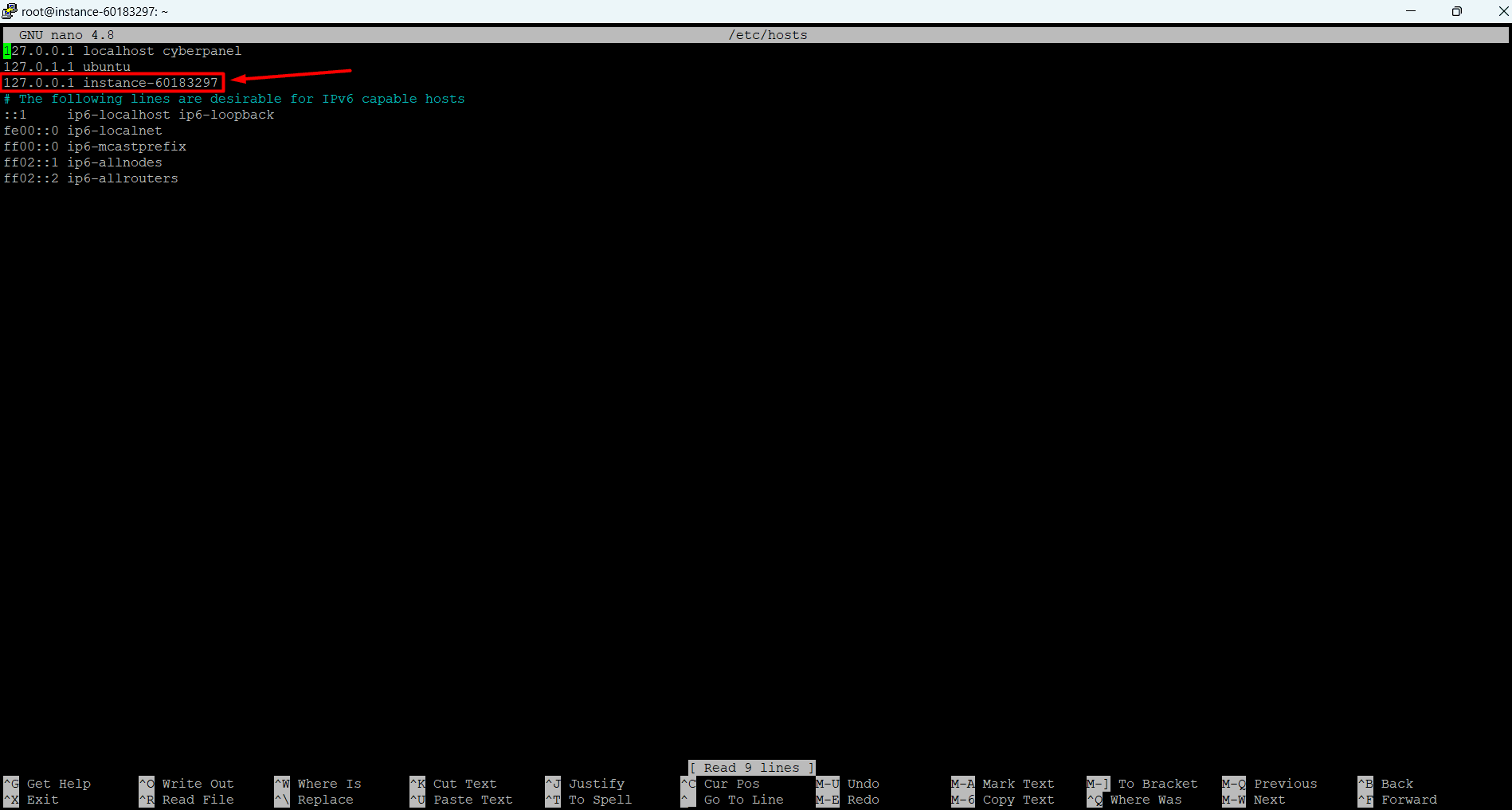Click the ^W Where Is shortcut
This screenshot has height=810, width=1512.
318,784
